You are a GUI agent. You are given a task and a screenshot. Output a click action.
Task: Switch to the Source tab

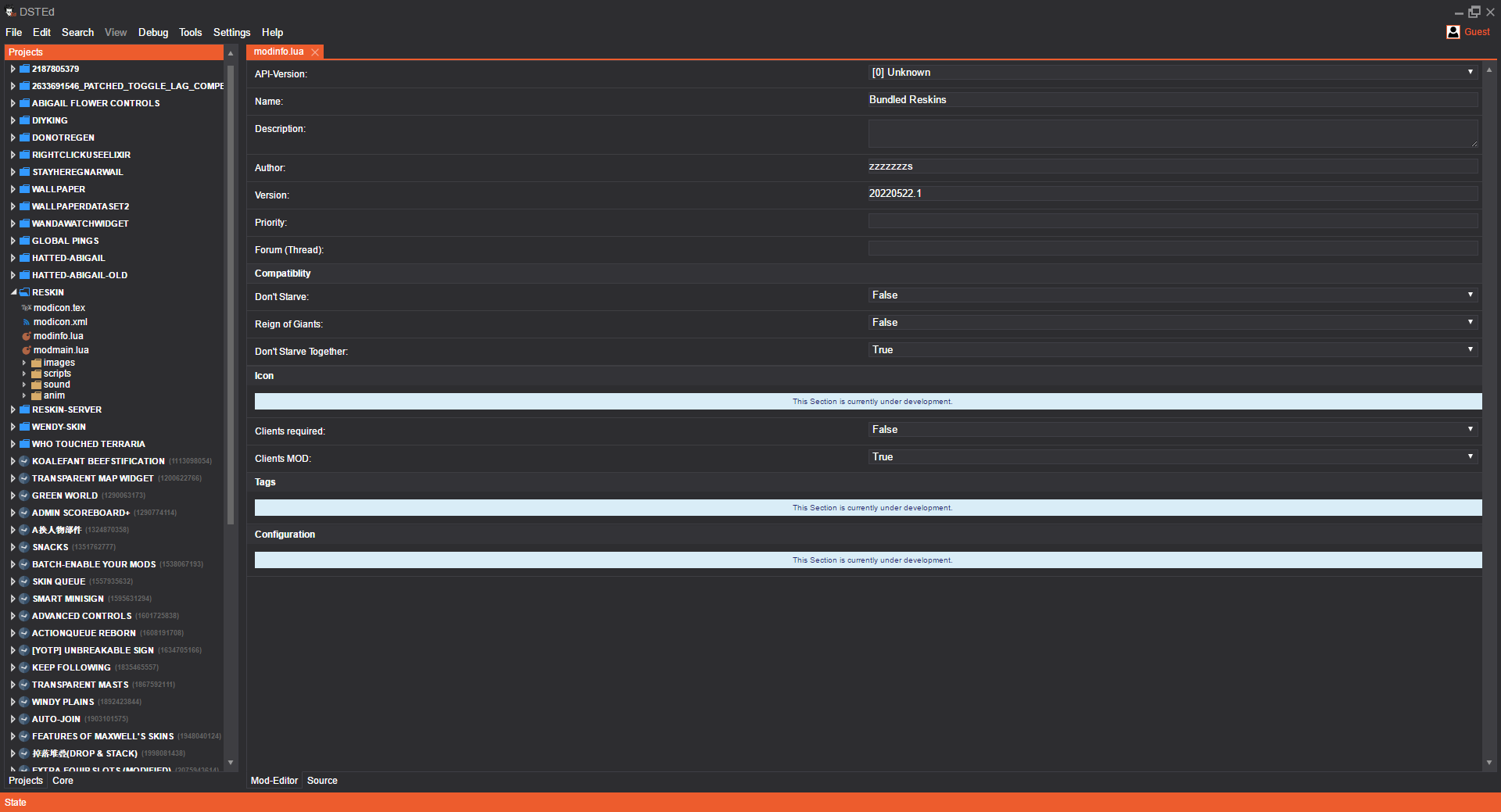pyautogui.click(x=322, y=781)
